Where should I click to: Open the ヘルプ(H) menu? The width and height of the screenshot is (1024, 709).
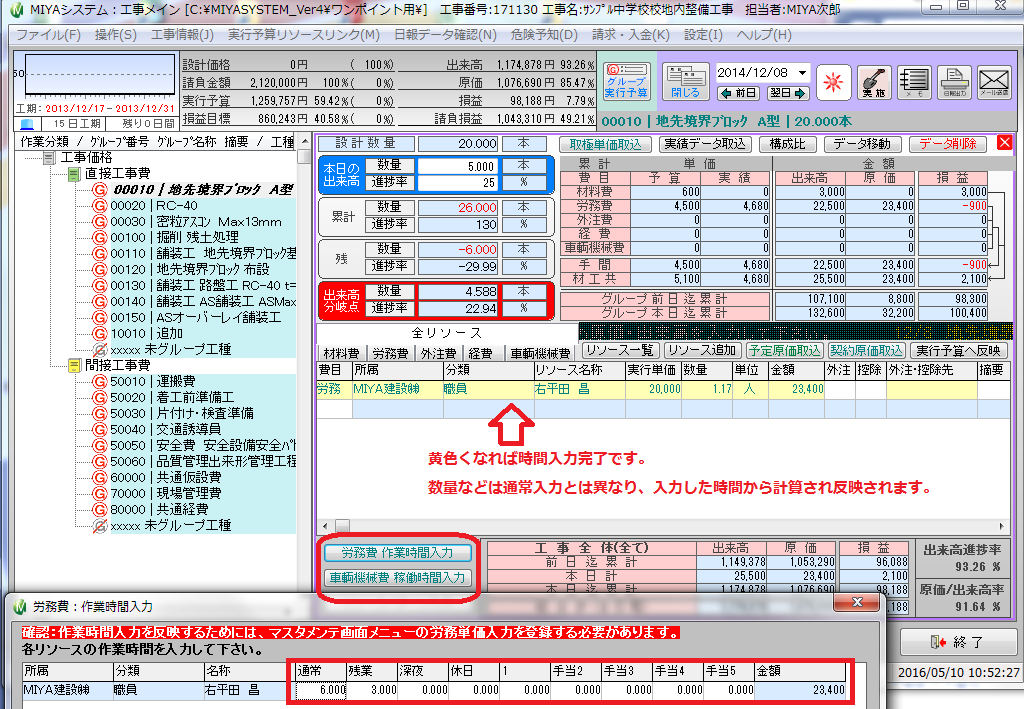[764, 35]
